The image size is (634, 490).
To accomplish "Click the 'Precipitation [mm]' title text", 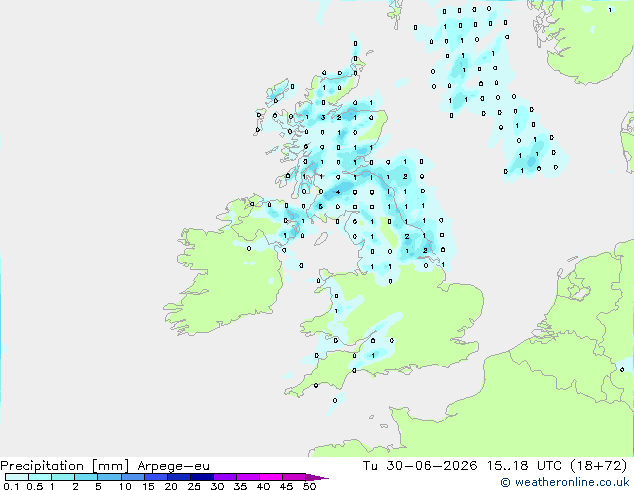I will [65, 466].
